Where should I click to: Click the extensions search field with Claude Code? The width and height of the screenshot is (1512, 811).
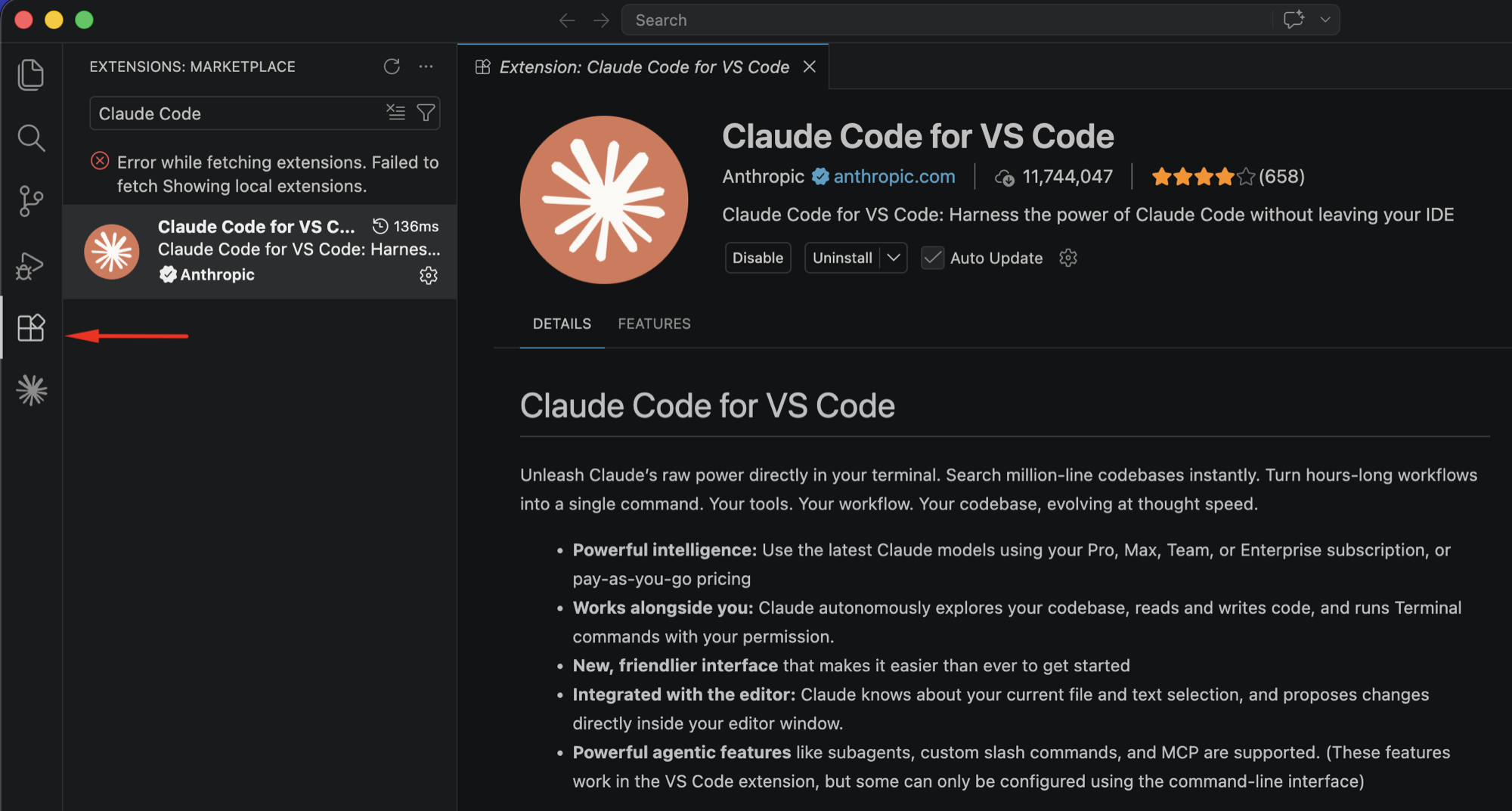click(238, 113)
